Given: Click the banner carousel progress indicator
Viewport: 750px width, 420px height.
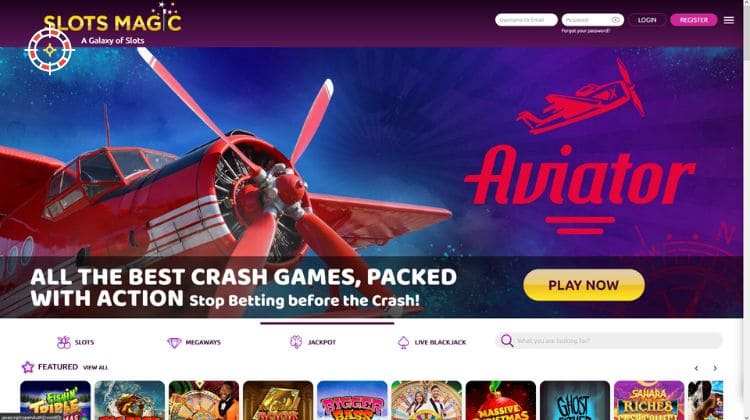Looking at the screenshot, I should pyautogui.click(x=327, y=323).
